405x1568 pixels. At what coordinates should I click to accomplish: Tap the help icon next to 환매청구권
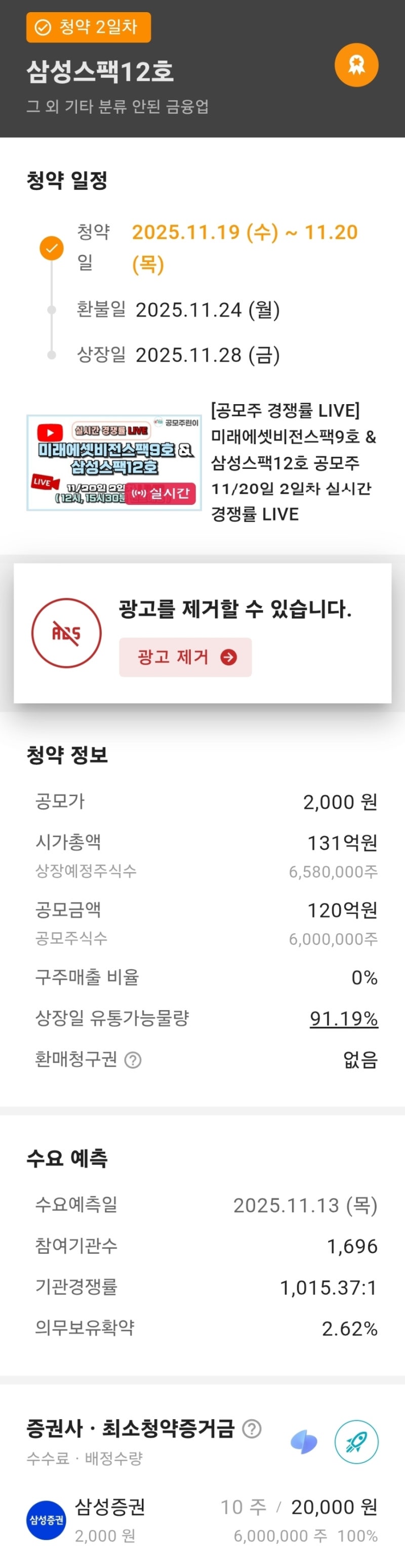[133, 1060]
